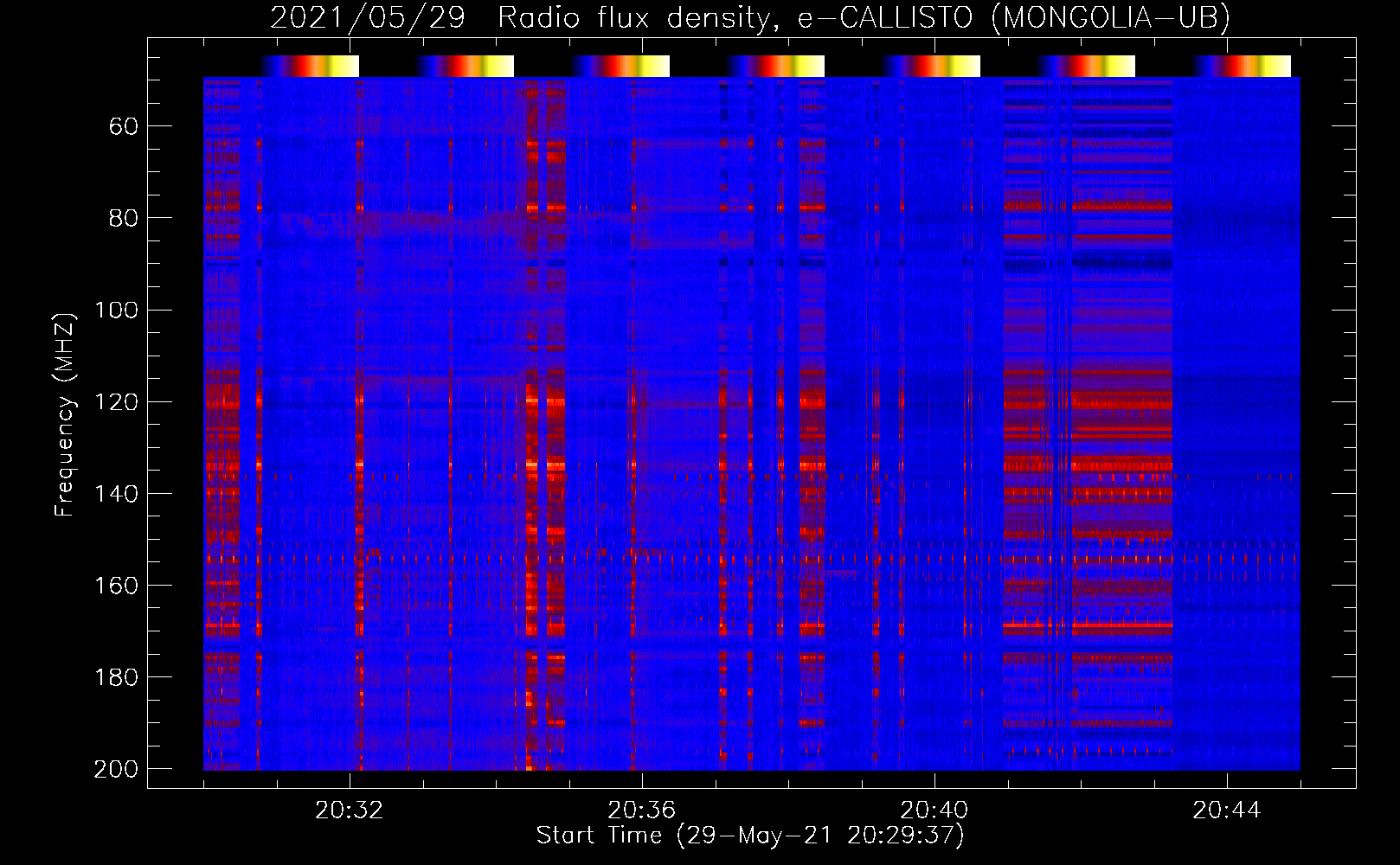Click the 180 frequency tick label
Viewport: 1400px width, 865px height.
pyautogui.click(x=116, y=676)
